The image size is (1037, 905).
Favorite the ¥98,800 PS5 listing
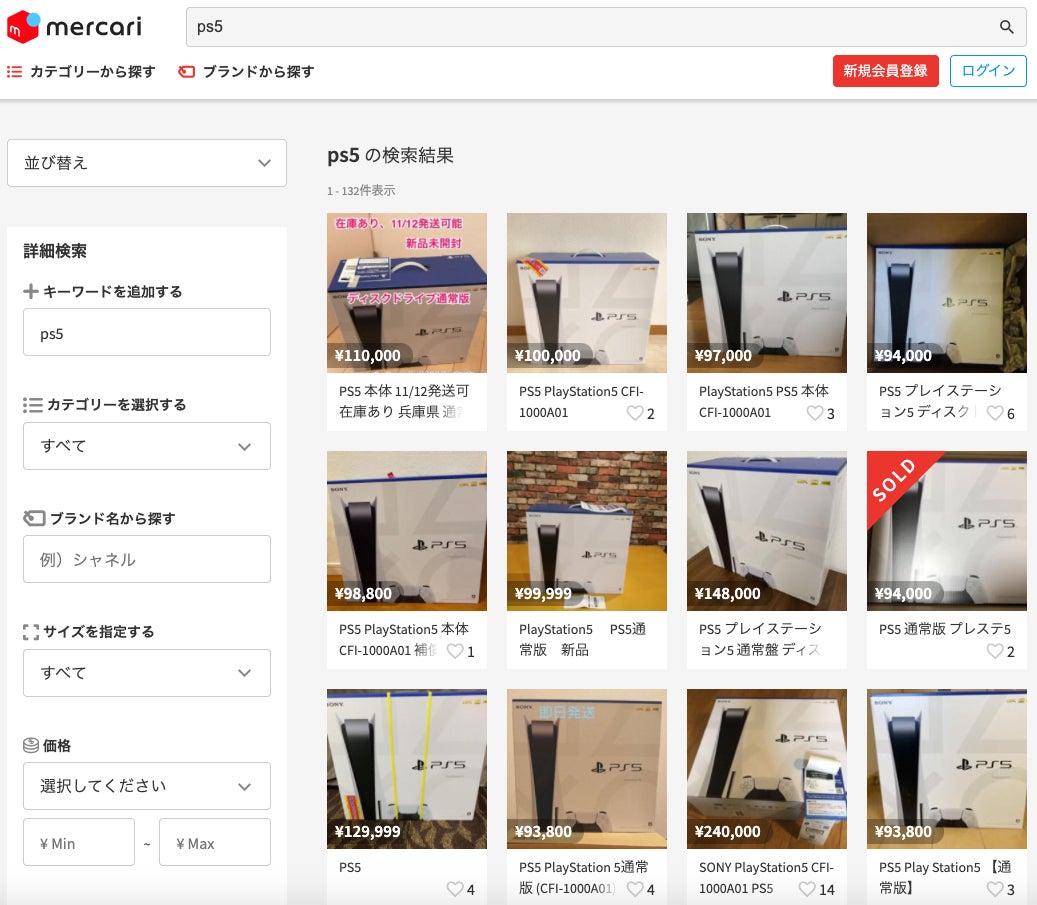[454, 651]
